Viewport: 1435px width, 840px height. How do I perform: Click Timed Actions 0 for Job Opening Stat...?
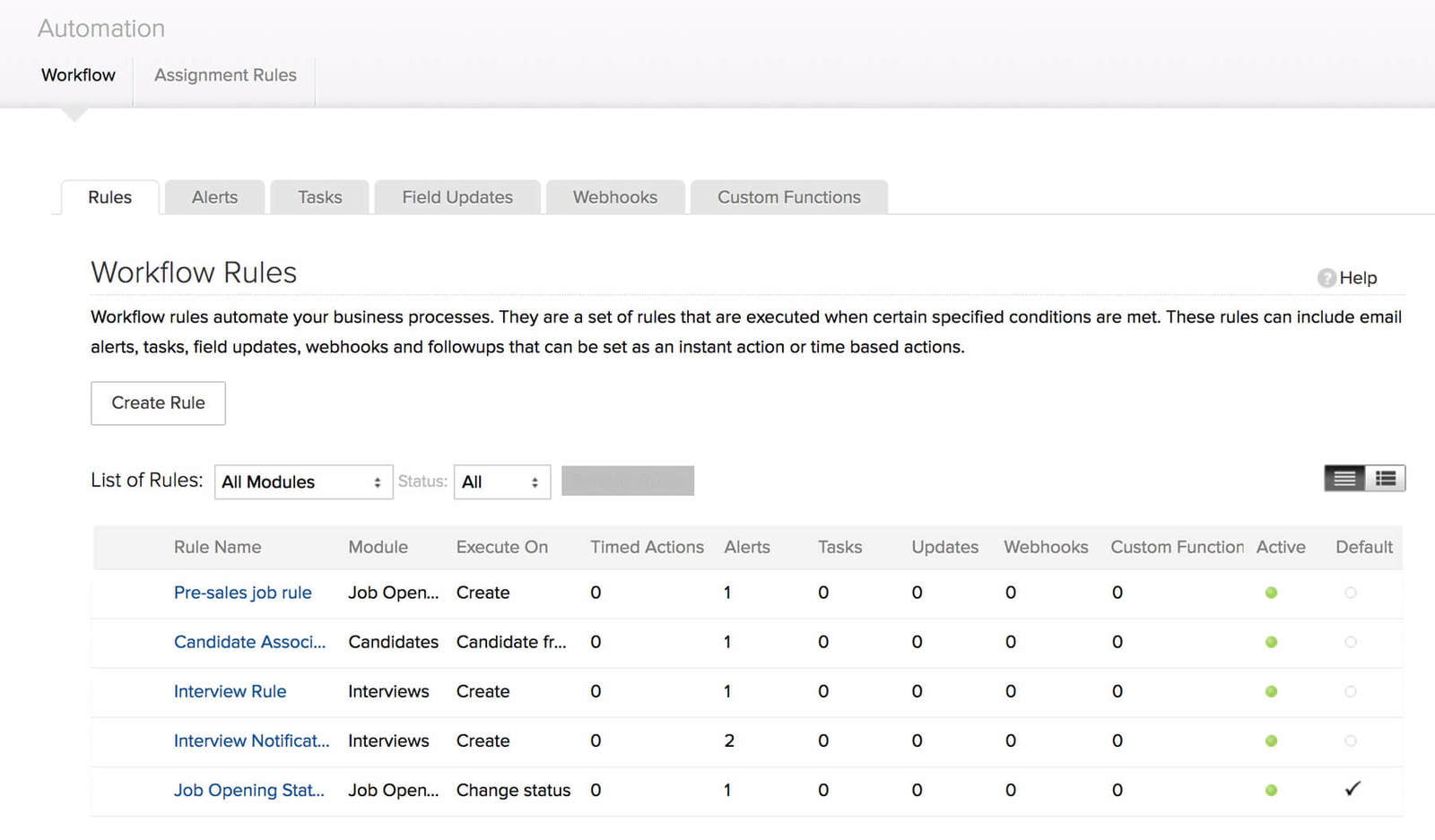596,790
